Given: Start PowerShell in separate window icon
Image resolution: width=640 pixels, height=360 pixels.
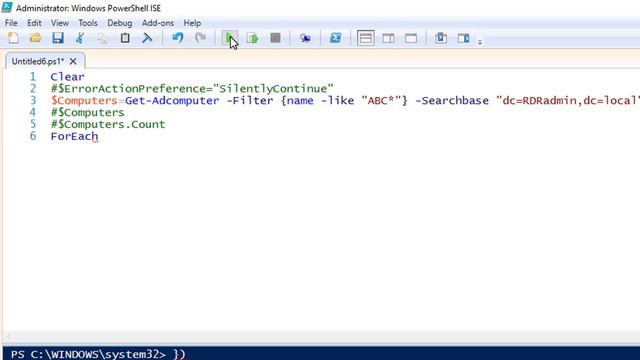Looking at the screenshot, I should tap(336, 38).
